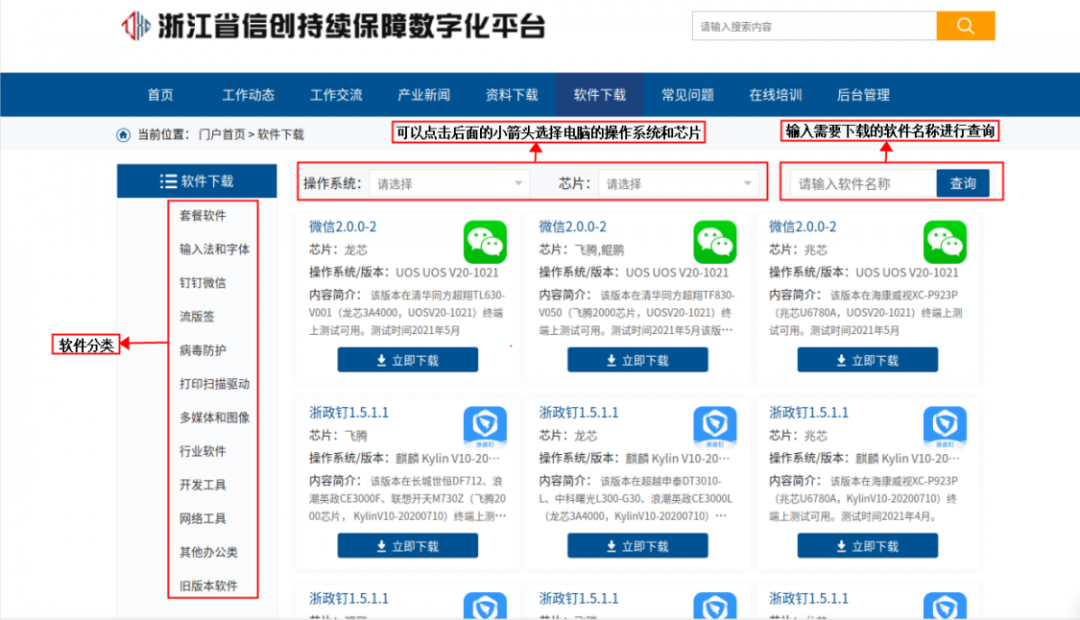Image resolution: width=1080 pixels, height=620 pixels.
Task: Click the header search input field
Action: (x=814, y=26)
